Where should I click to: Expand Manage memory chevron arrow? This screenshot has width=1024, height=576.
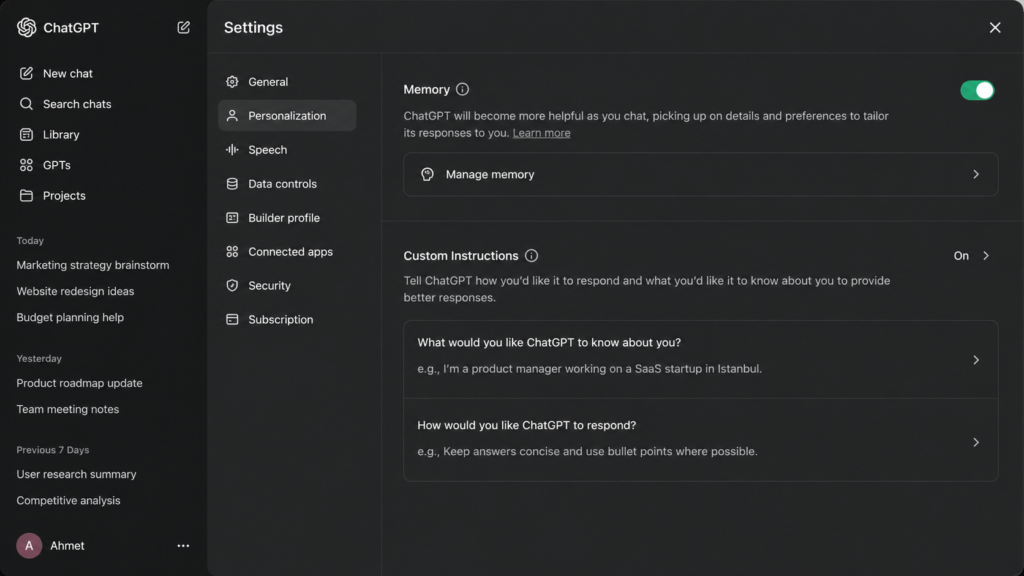click(976, 174)
